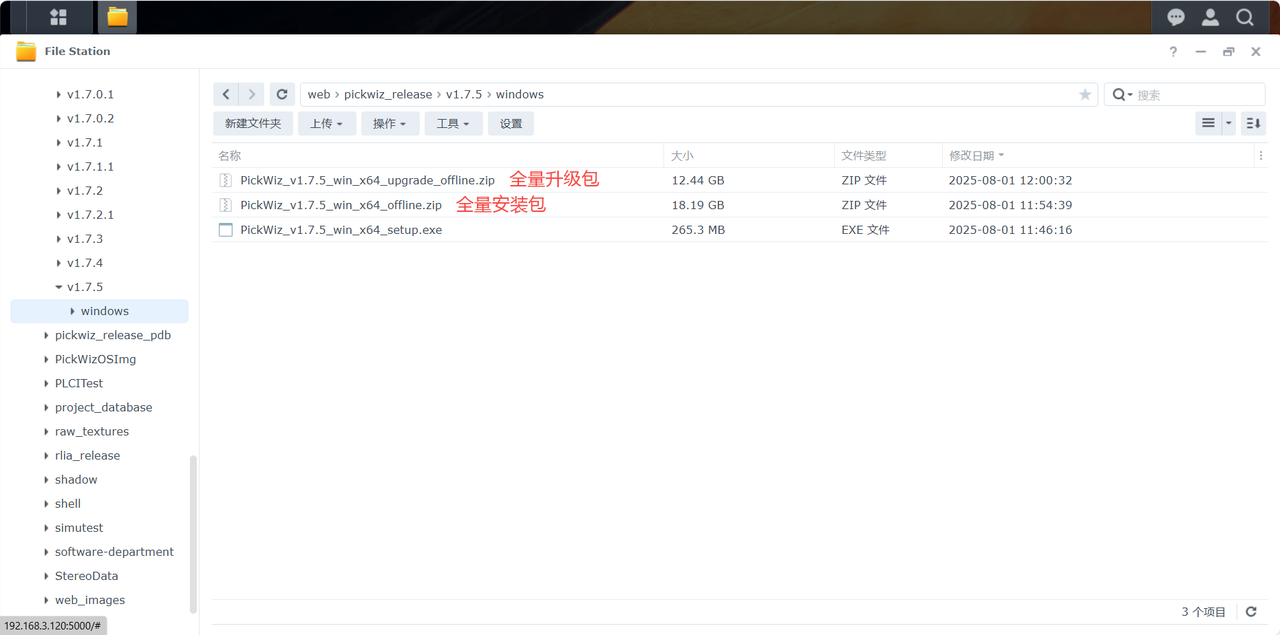Open the 操作 action dropdown menu
Image resolution: width=1280 pixels, height=635 pixels.
pos(389,123)
